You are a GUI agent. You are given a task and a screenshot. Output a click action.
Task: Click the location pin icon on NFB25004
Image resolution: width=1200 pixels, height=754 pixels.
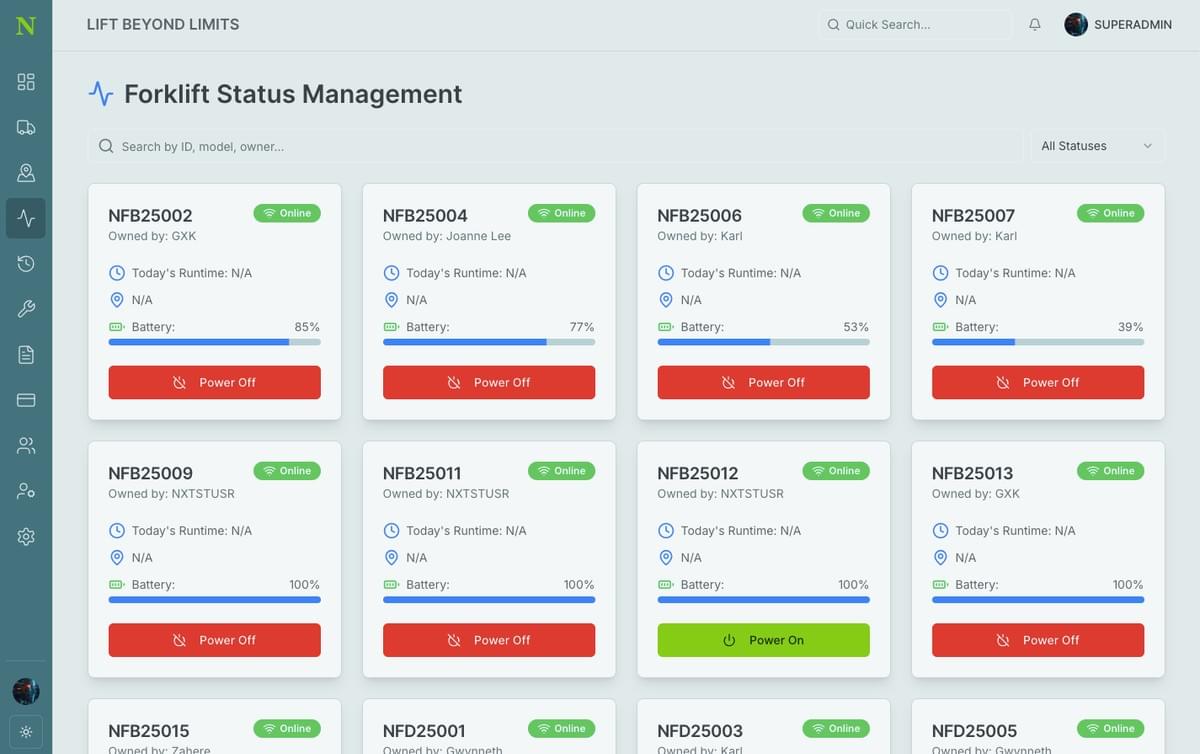click(391, 300)
